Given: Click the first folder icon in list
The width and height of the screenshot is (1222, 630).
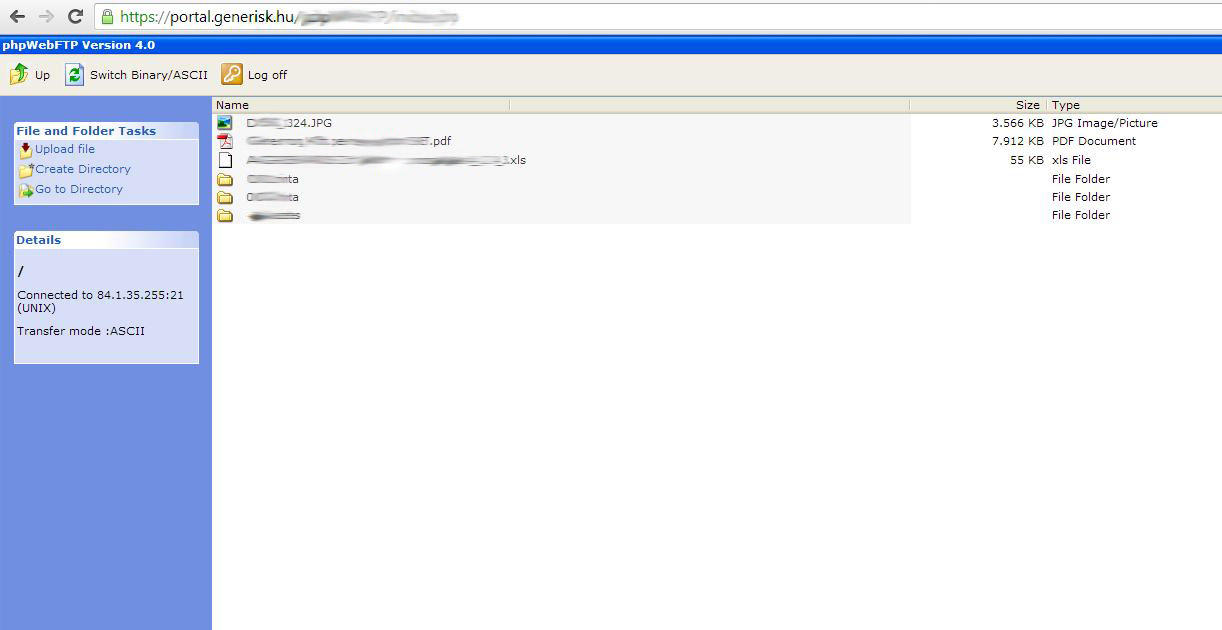Looking at the screenshot, I should (225, 179).
